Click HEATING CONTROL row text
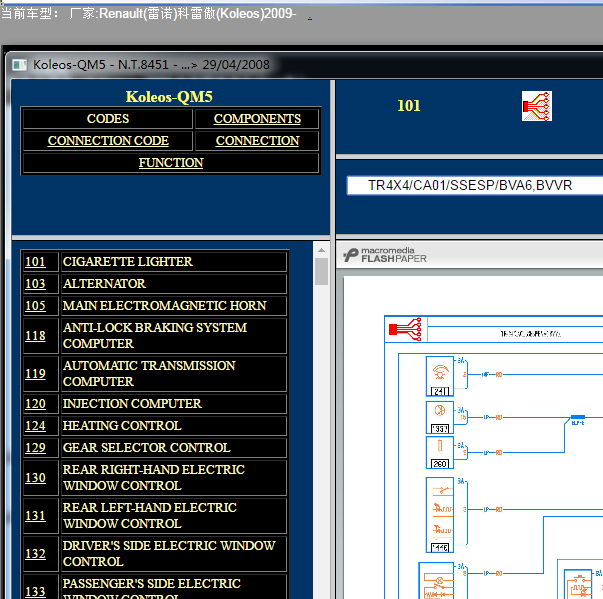The image size is (603, 599). [122, 426]
